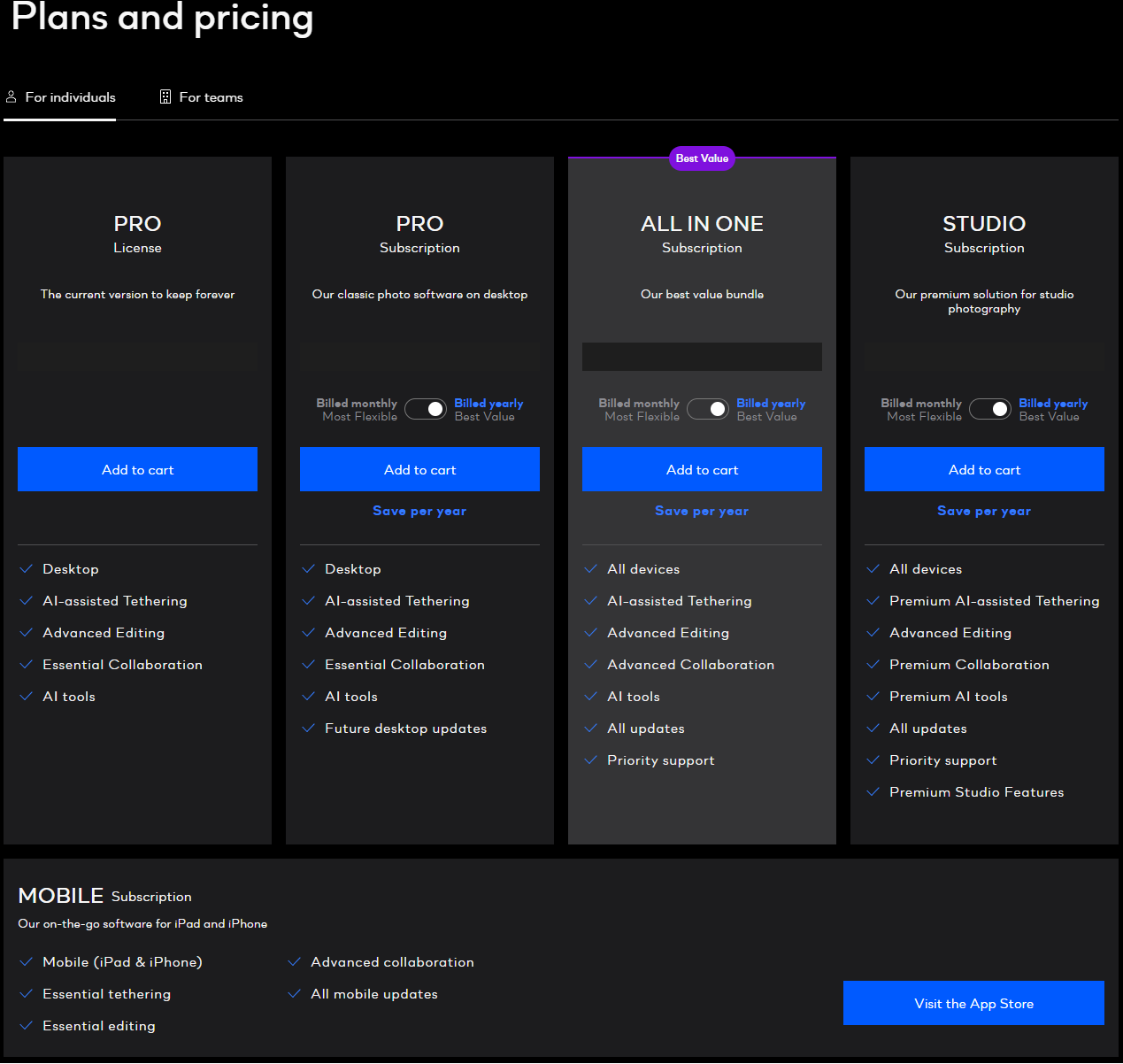Click the team grid icon beside For teams
The height and width of the screenshot is (1064, 1123).
coord(165,96)
